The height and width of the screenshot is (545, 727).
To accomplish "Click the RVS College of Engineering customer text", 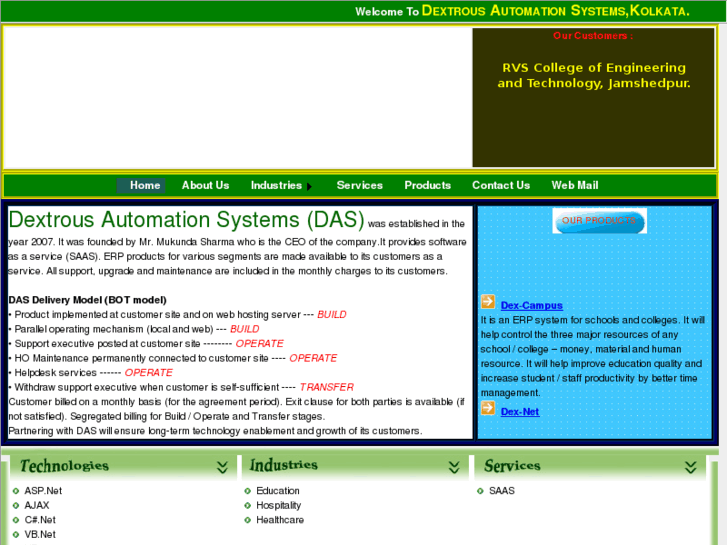I will (x=594, y=75).
